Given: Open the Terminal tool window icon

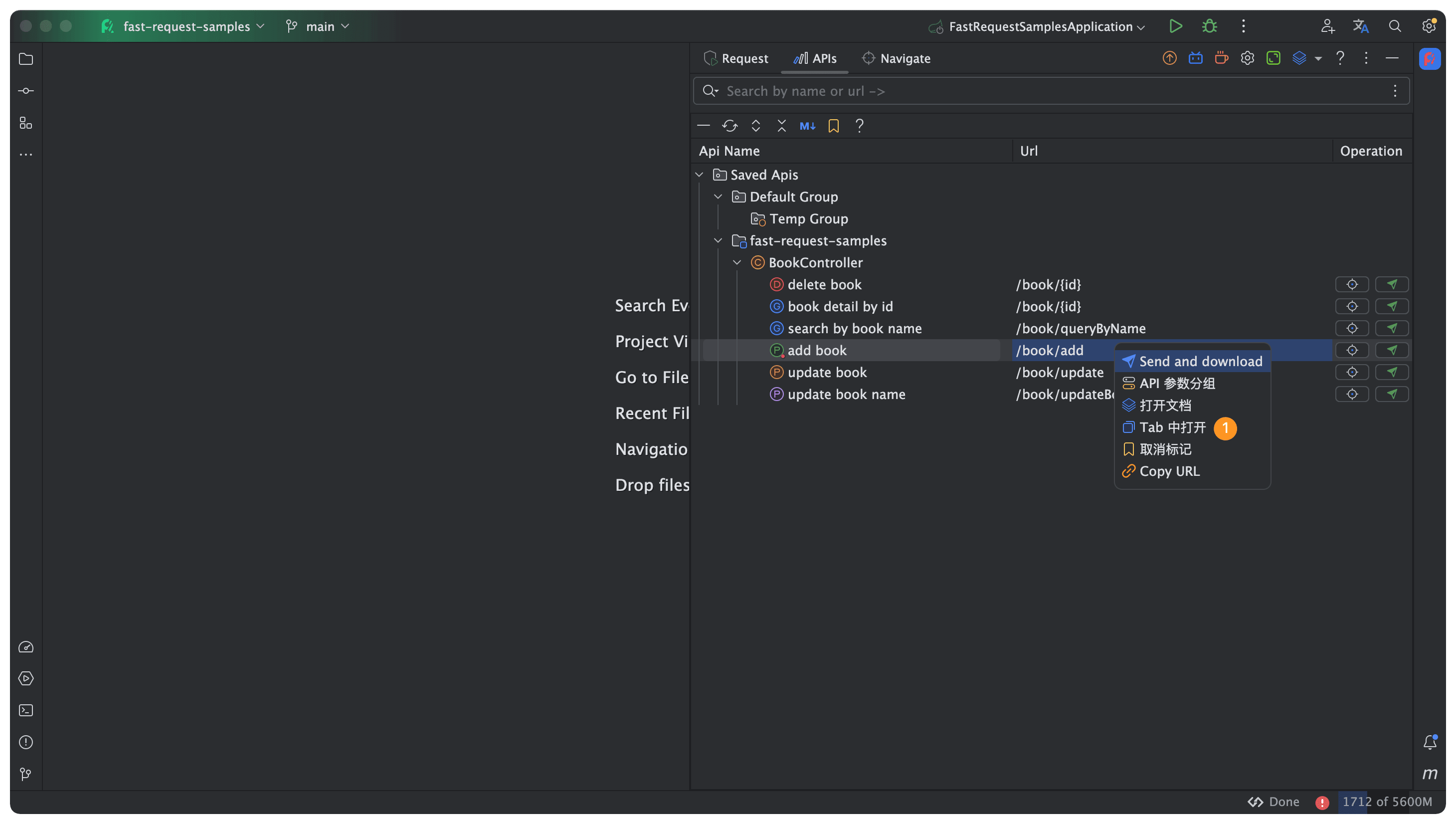Looking at the screenshot, I should 26,710.
